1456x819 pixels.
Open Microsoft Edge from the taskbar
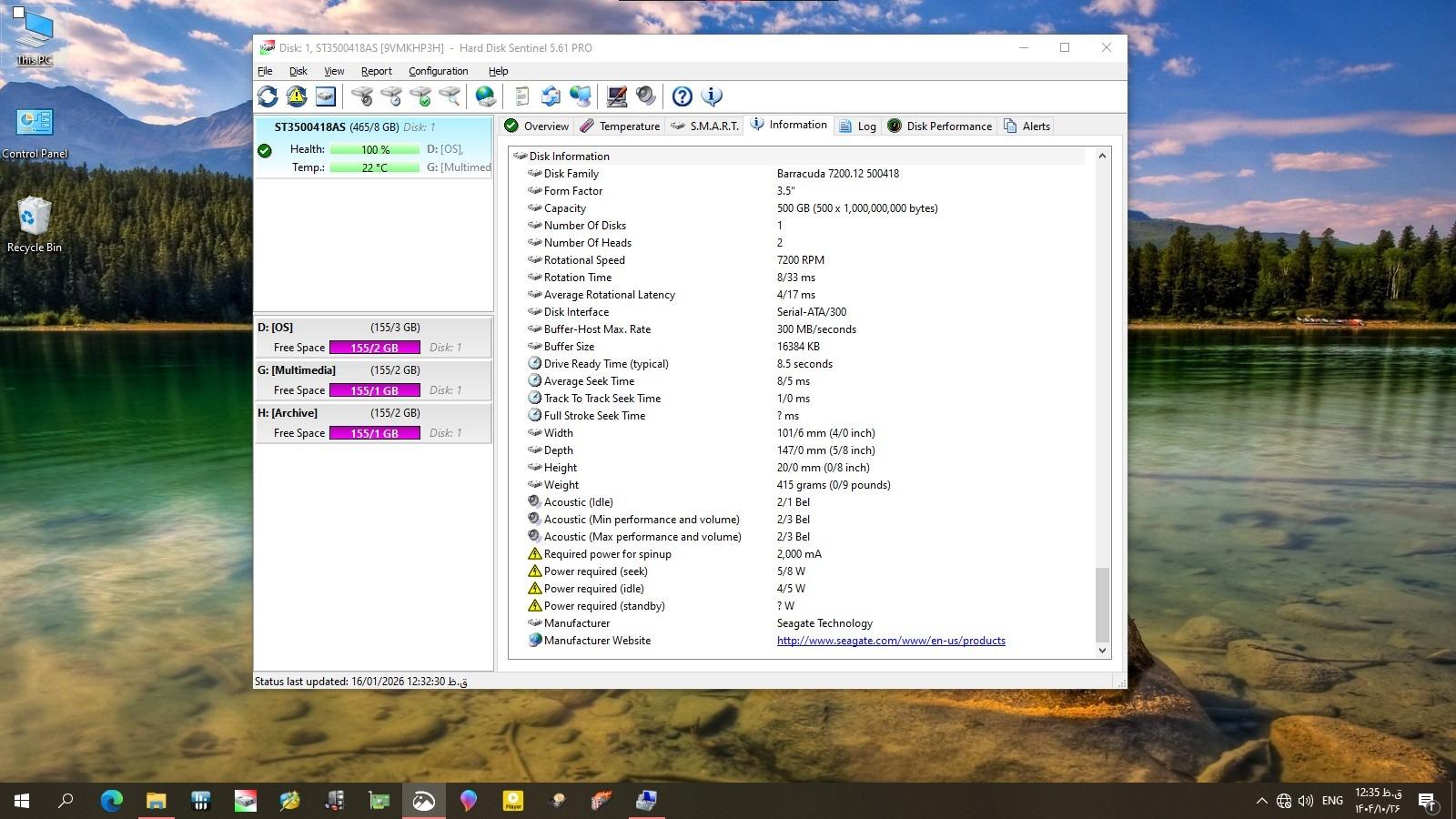112,801
